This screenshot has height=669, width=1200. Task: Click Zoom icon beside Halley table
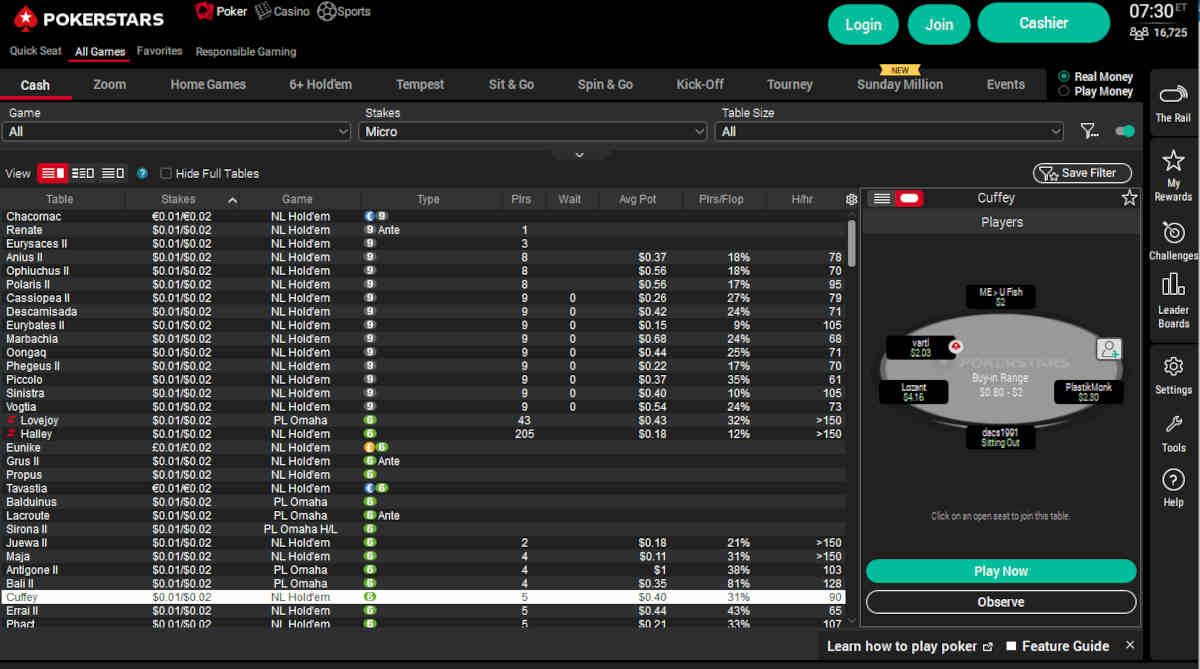[12, 434]
